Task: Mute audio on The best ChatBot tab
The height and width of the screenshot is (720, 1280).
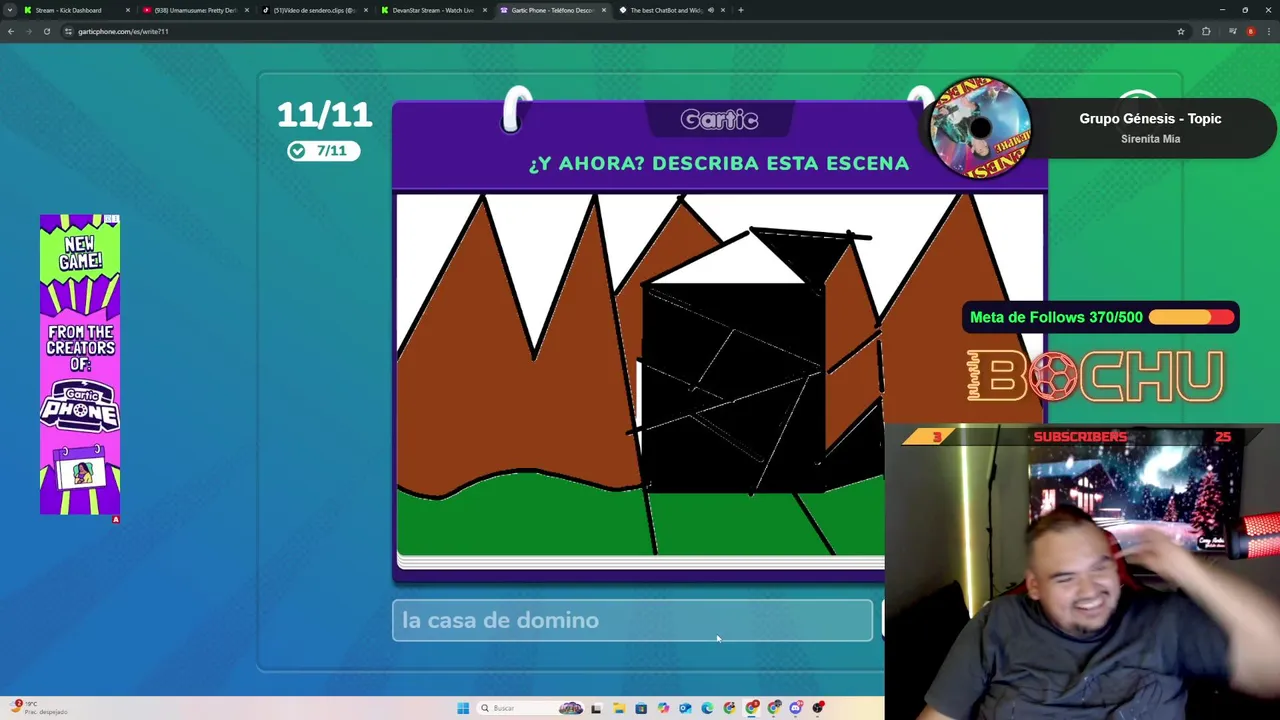Action: (711, 10)
